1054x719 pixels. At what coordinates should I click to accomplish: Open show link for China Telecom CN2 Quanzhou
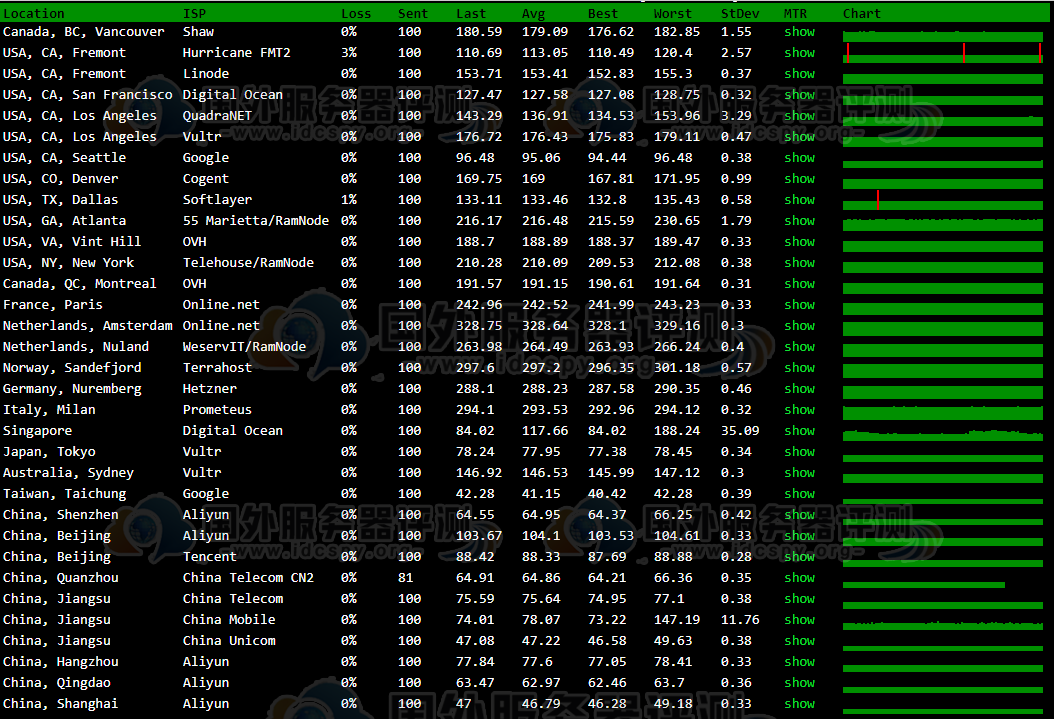pyautogui.click(x=799, y=577)
